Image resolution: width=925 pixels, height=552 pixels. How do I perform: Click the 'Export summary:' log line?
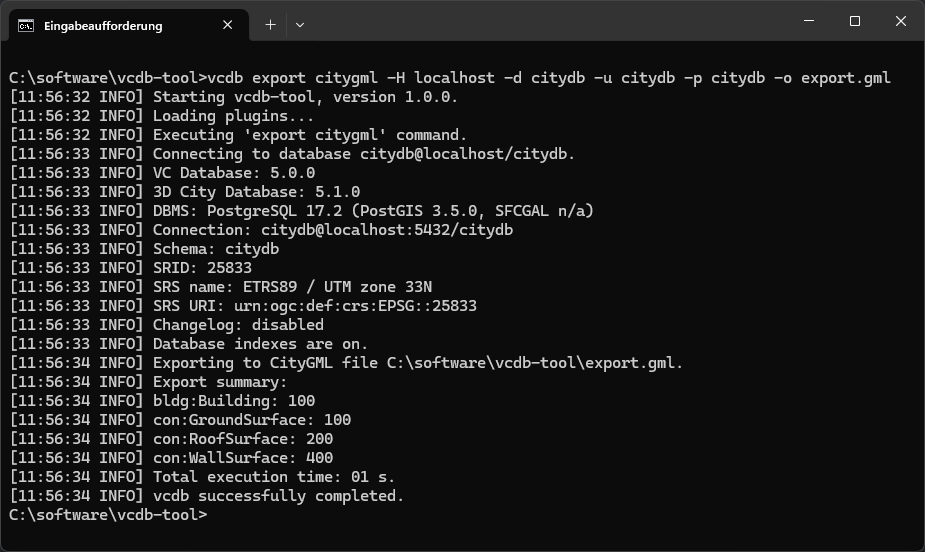(220, 382)
